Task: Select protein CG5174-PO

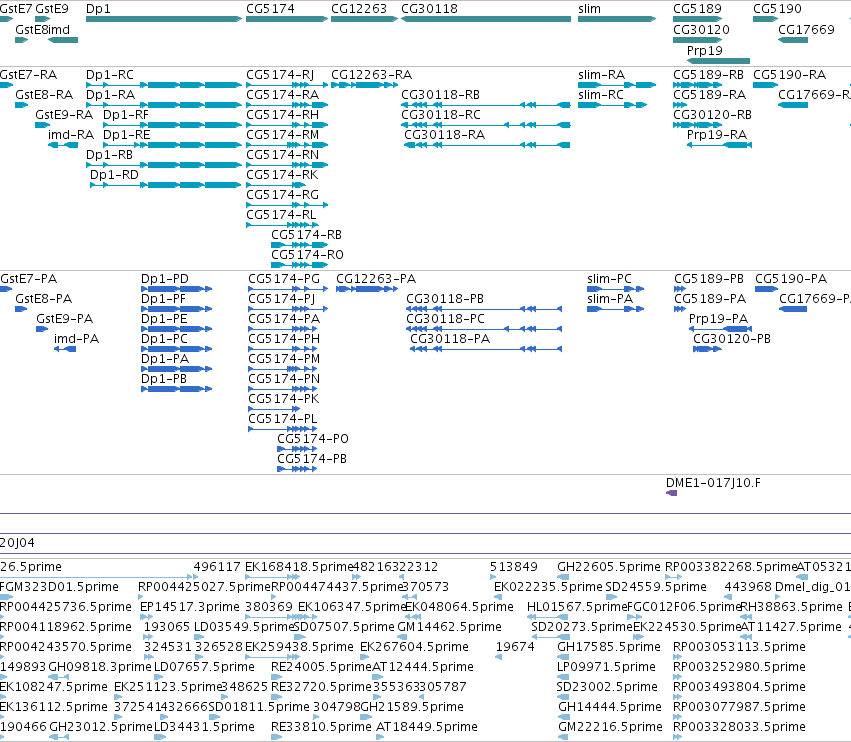Action: coord(297,449)
